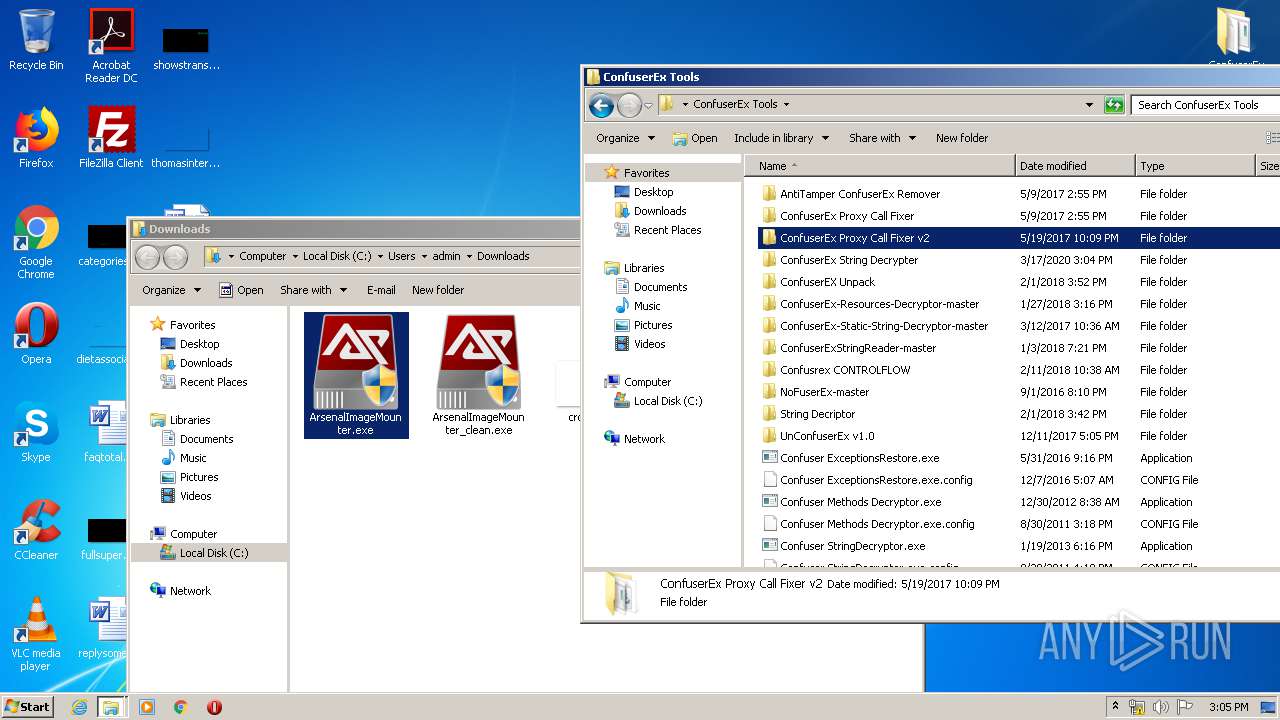Sort by the Date modified column
Viewport: 1280px width, 720px height.
pyautogui.click(x=1075, y=166)
